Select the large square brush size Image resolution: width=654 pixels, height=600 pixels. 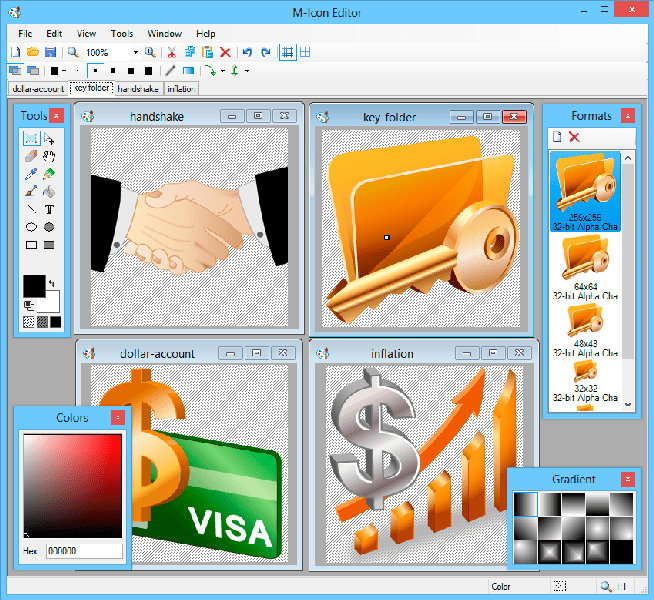tap(131, 71)
